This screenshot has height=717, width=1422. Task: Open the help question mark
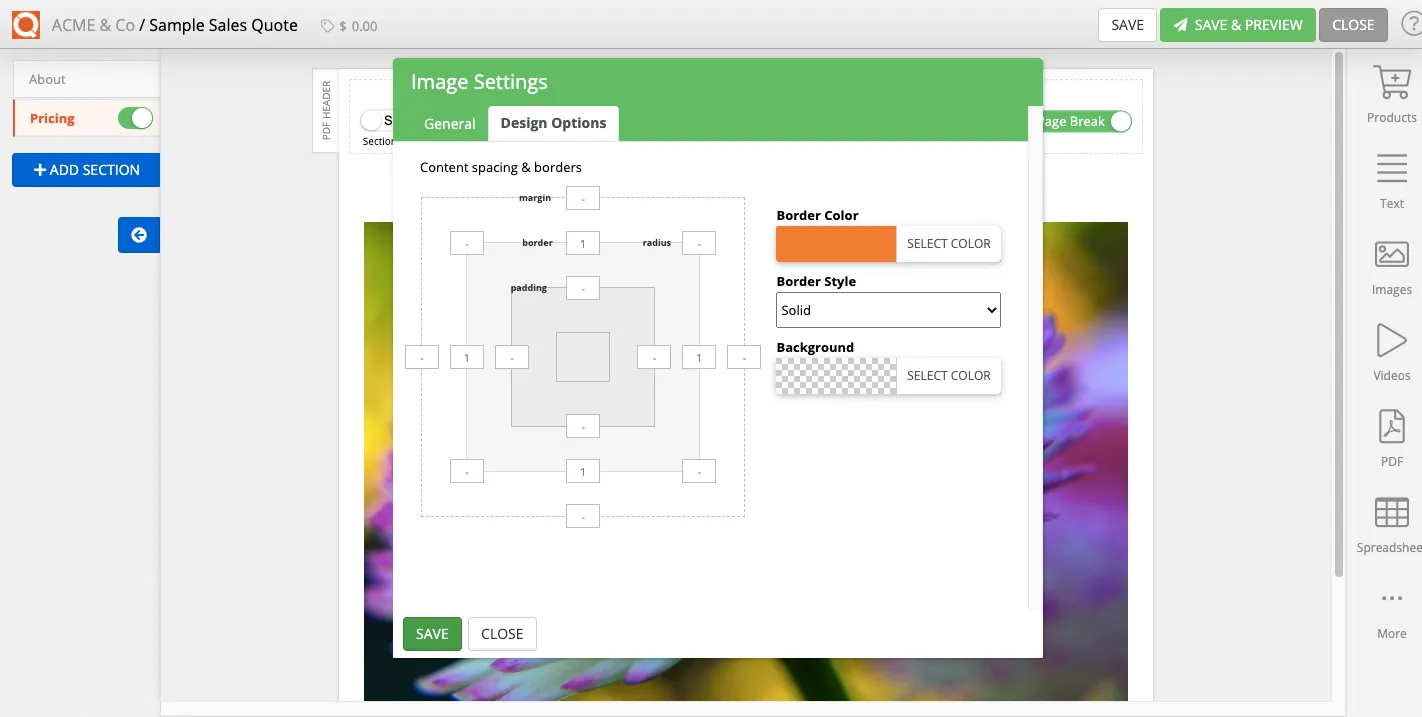coord(1413,25)
